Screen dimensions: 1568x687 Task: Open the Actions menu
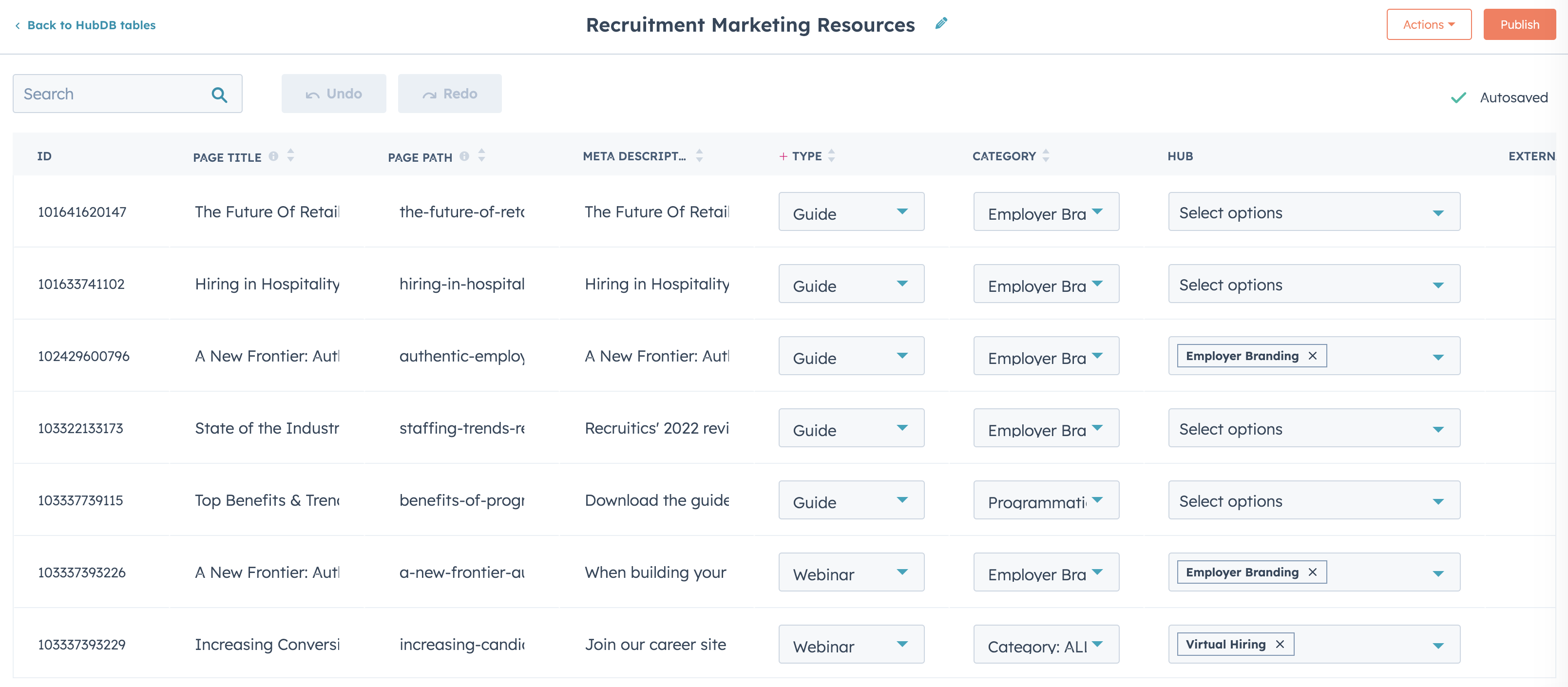pos(1429,24)
